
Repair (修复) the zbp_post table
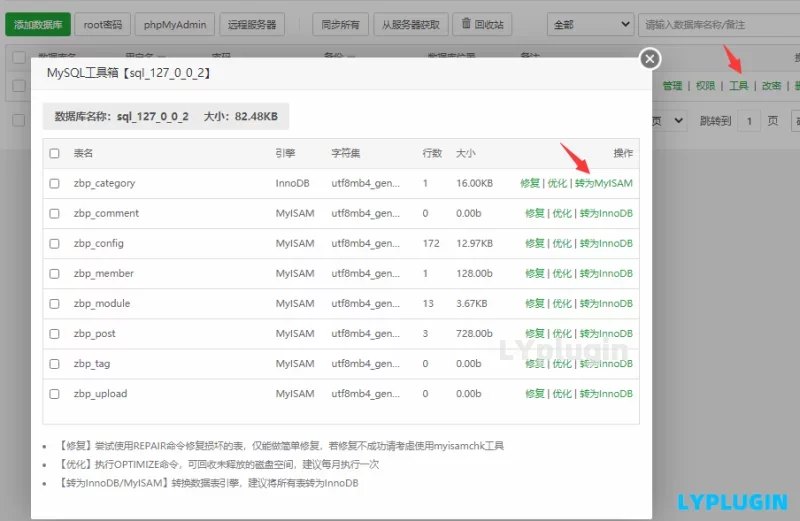tap(535, 334)
